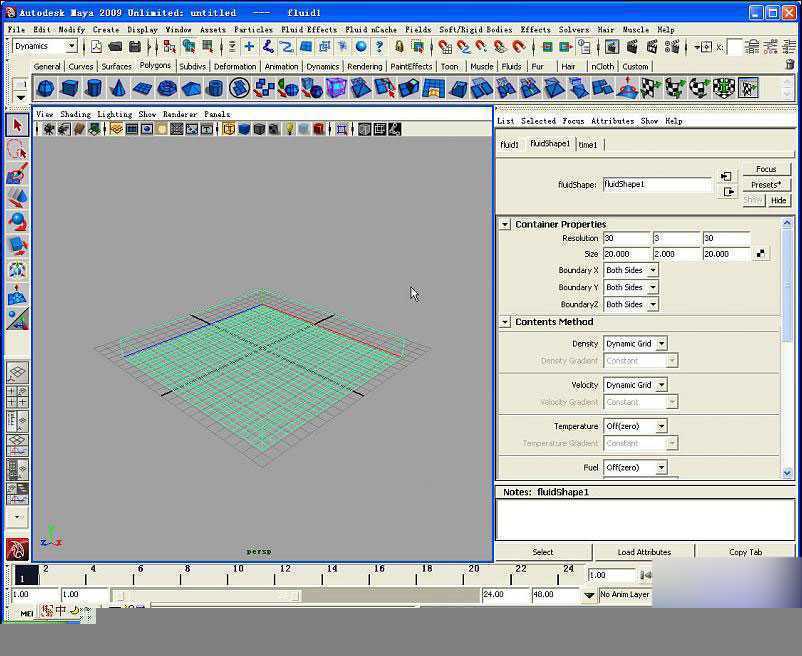The image size is (802, 656).
Task: Click the Save Scene icon
Action: 135,47
